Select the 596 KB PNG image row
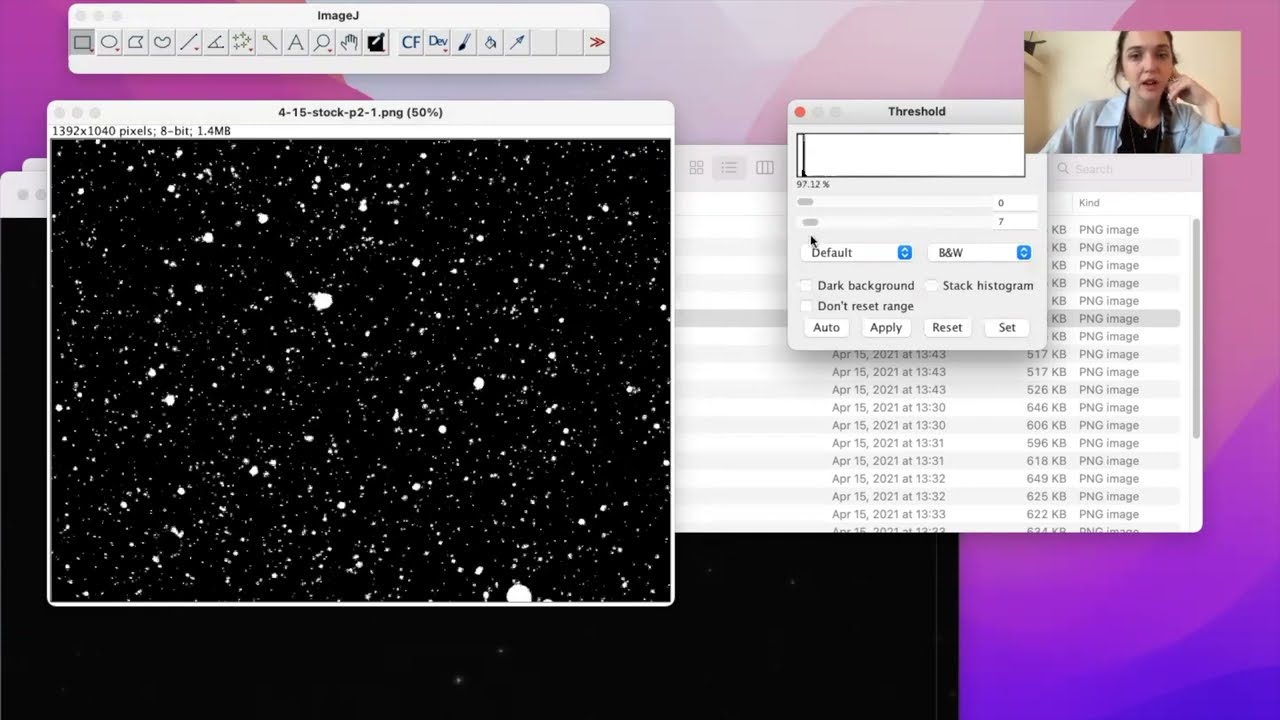 pos(927,444)
